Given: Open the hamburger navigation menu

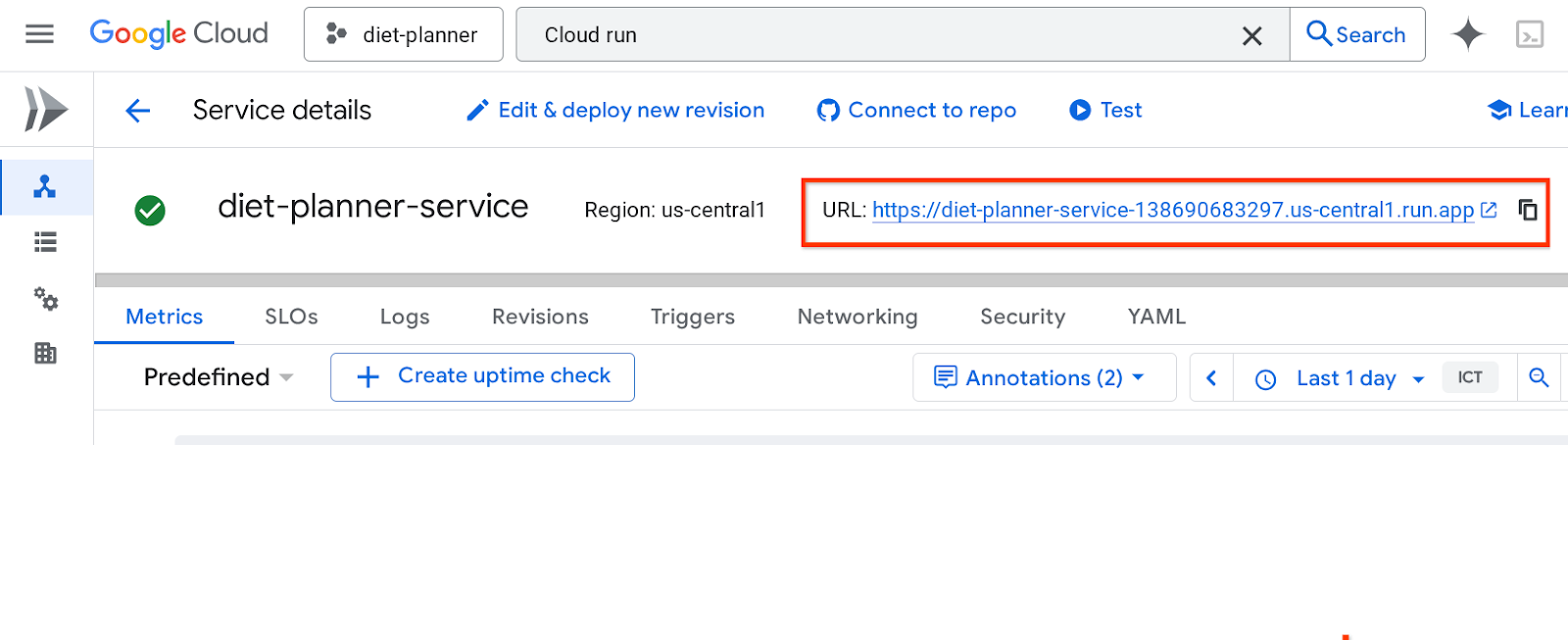Looking at the screenshot, I should pos(39,34).
